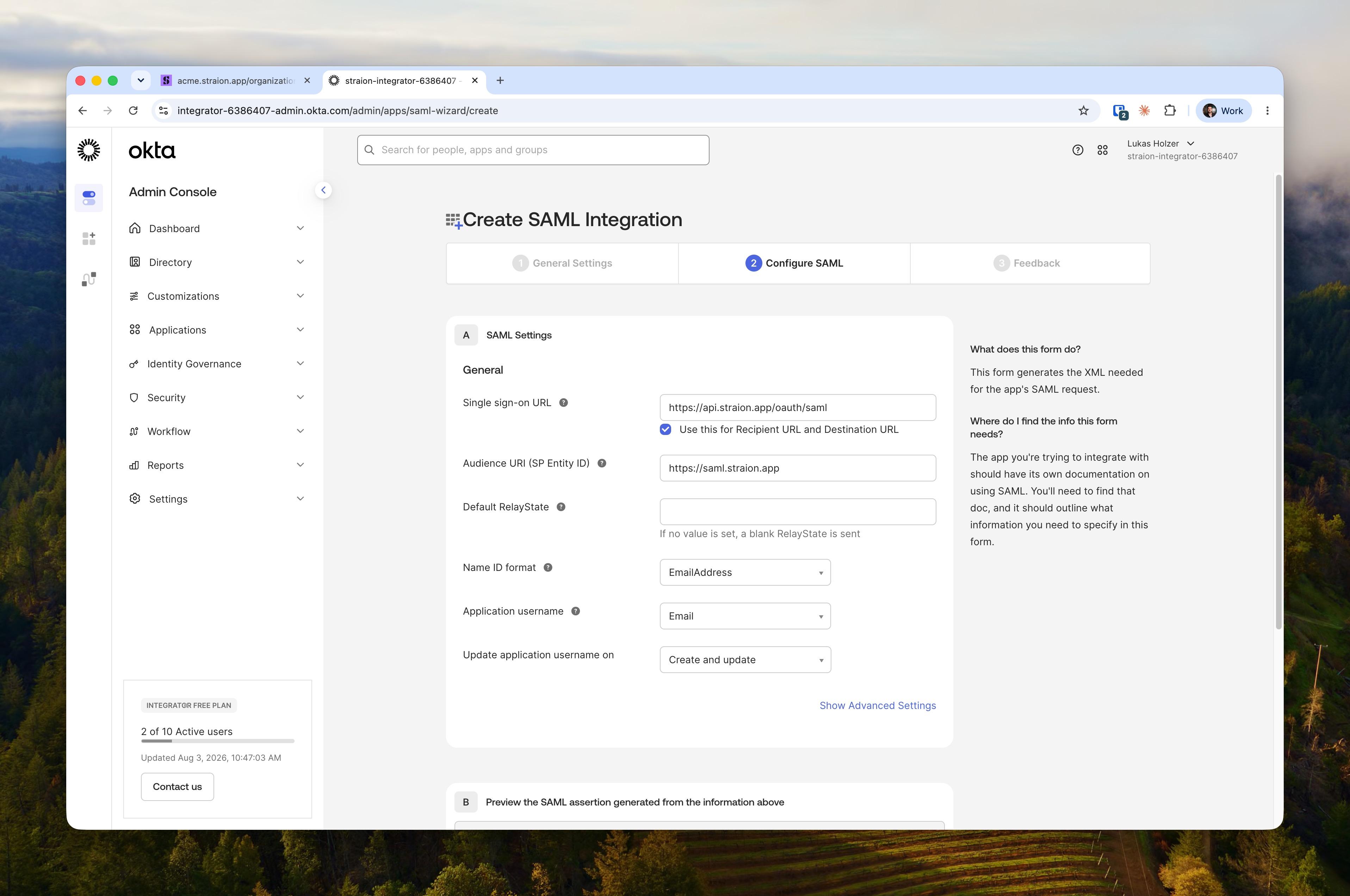Click the Dashboard home icon in sidebar
Image resolution: width=1350 pixels, height=896 pixels.
tap(135, 229)
